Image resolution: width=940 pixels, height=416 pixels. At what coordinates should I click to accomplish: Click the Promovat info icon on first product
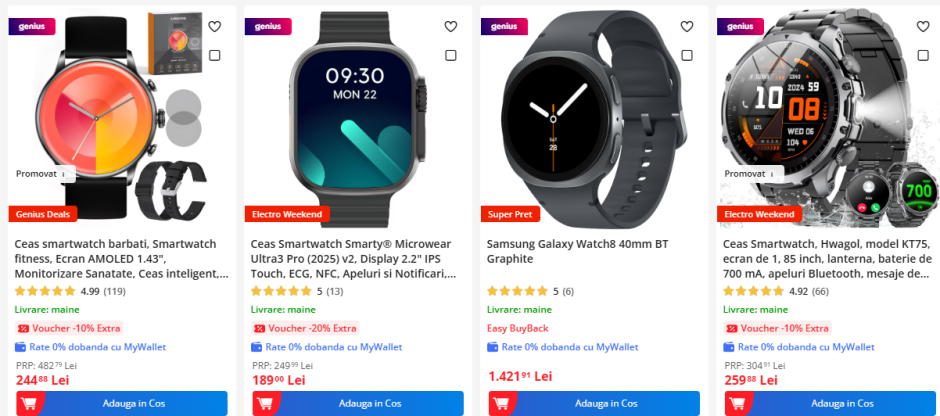[x=65, y=174]
